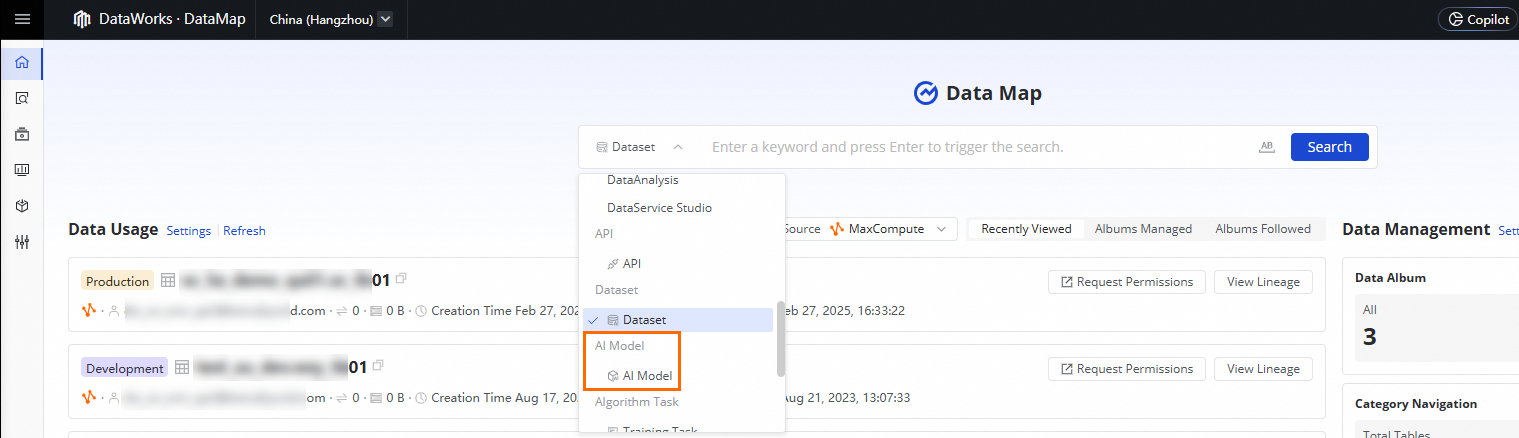
Task: Switch to Recently Viewed tab
Action: [1026, 229]
